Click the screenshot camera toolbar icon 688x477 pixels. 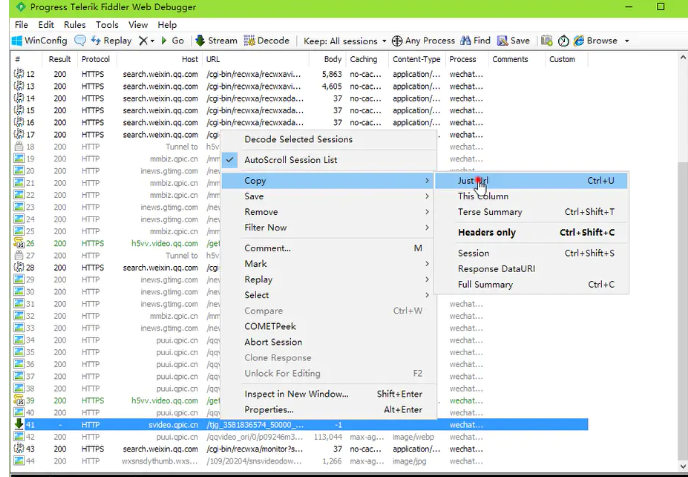coord(546,41)
